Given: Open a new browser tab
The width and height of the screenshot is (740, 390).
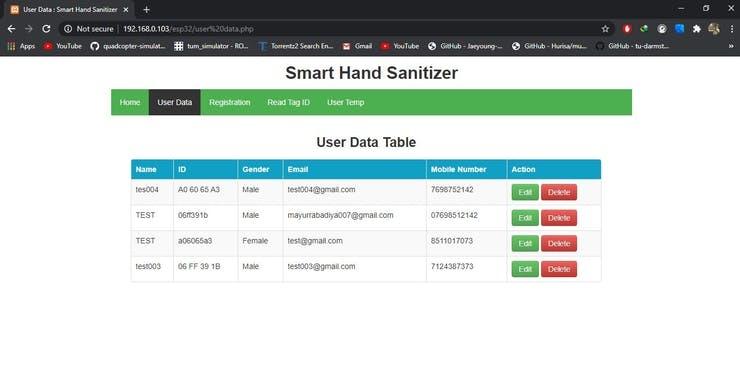Looking at the screenshot, I should pyautogui.click(x=146, y=9).
